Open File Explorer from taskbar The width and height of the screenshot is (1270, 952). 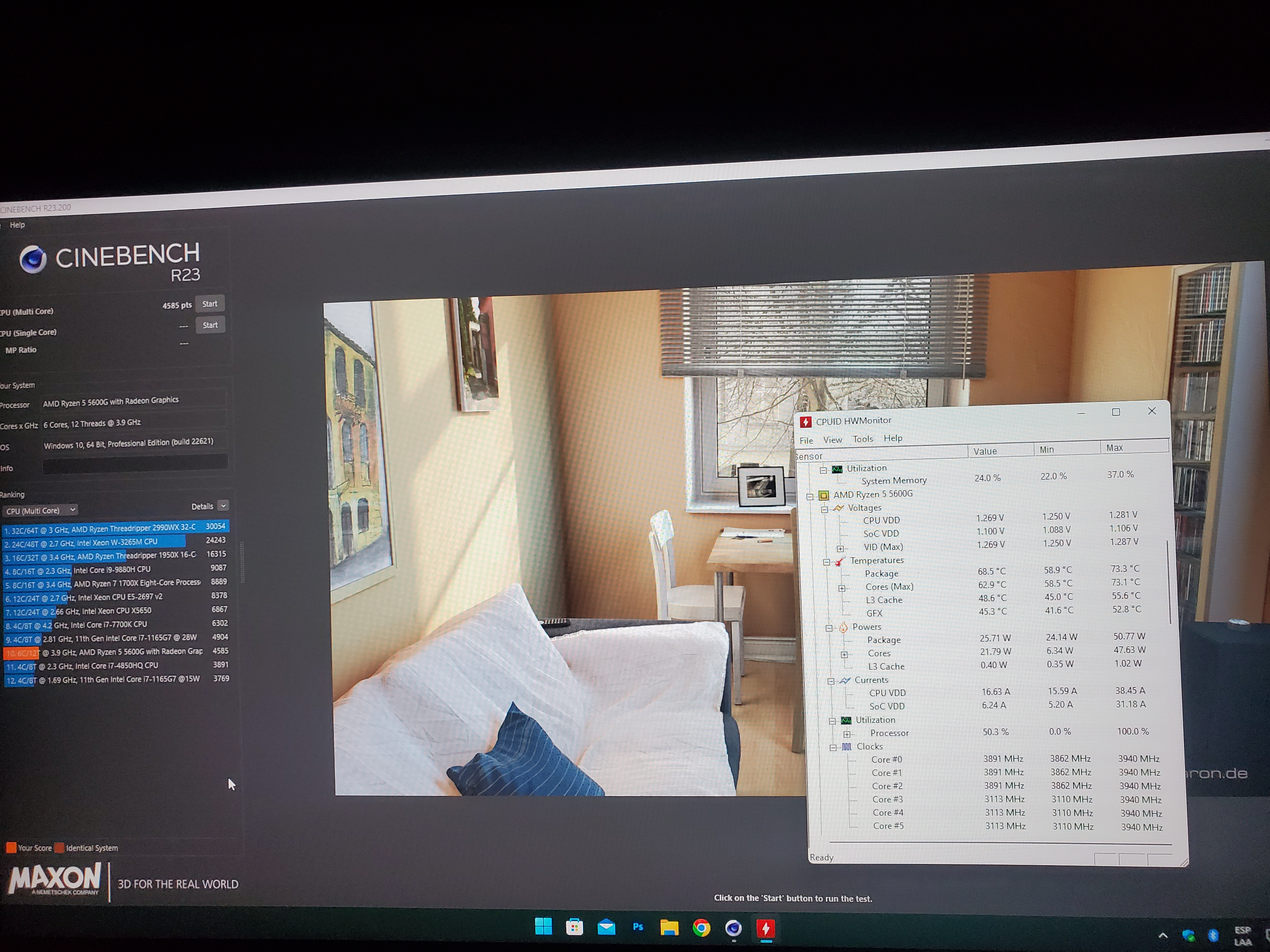tap(669, 927)
